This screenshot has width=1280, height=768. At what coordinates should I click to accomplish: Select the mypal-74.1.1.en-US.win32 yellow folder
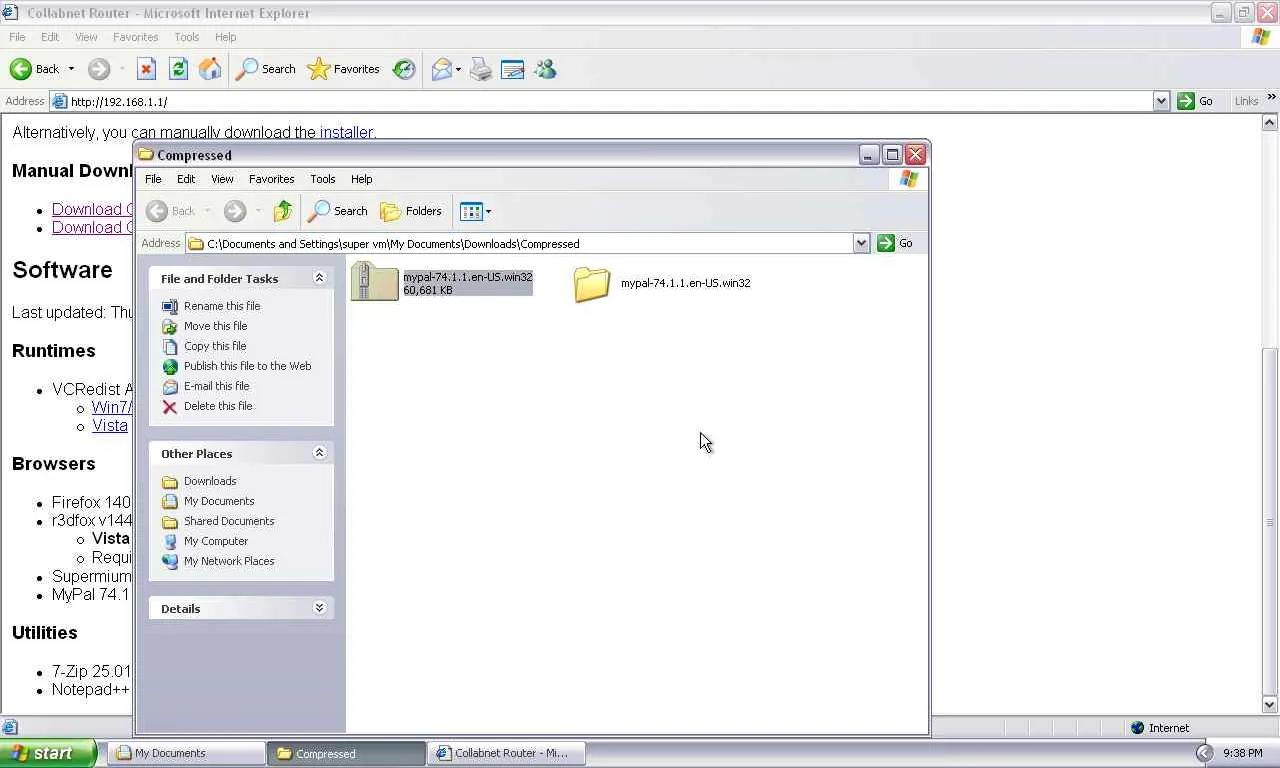tap(662, 283)
